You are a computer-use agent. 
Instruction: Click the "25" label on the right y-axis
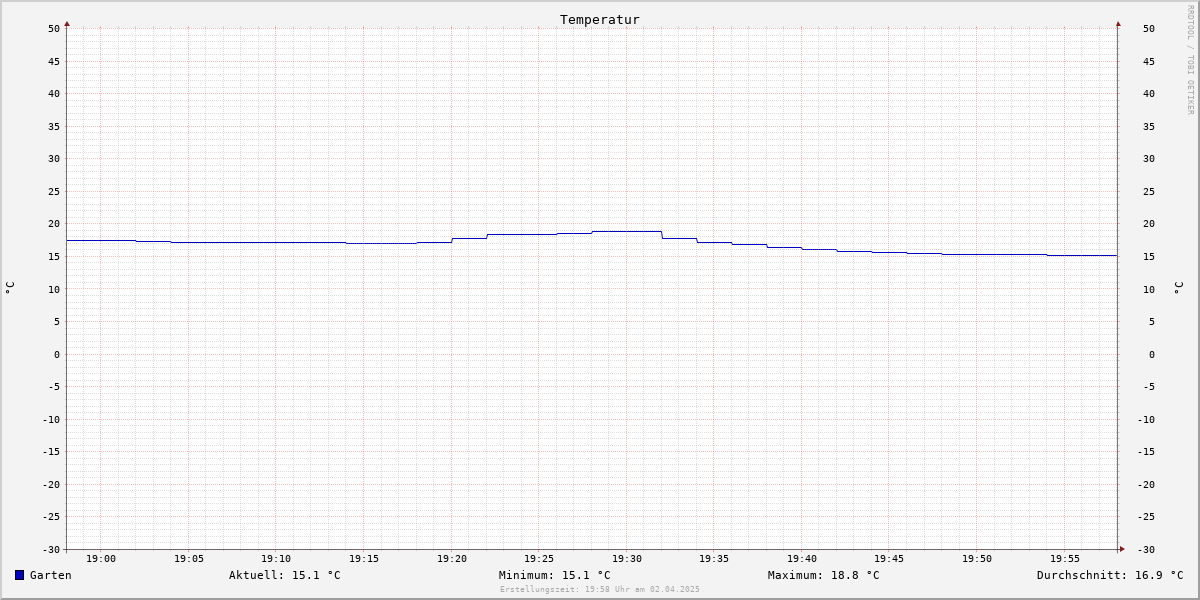pyautogui.click(x=1149, y=192)
